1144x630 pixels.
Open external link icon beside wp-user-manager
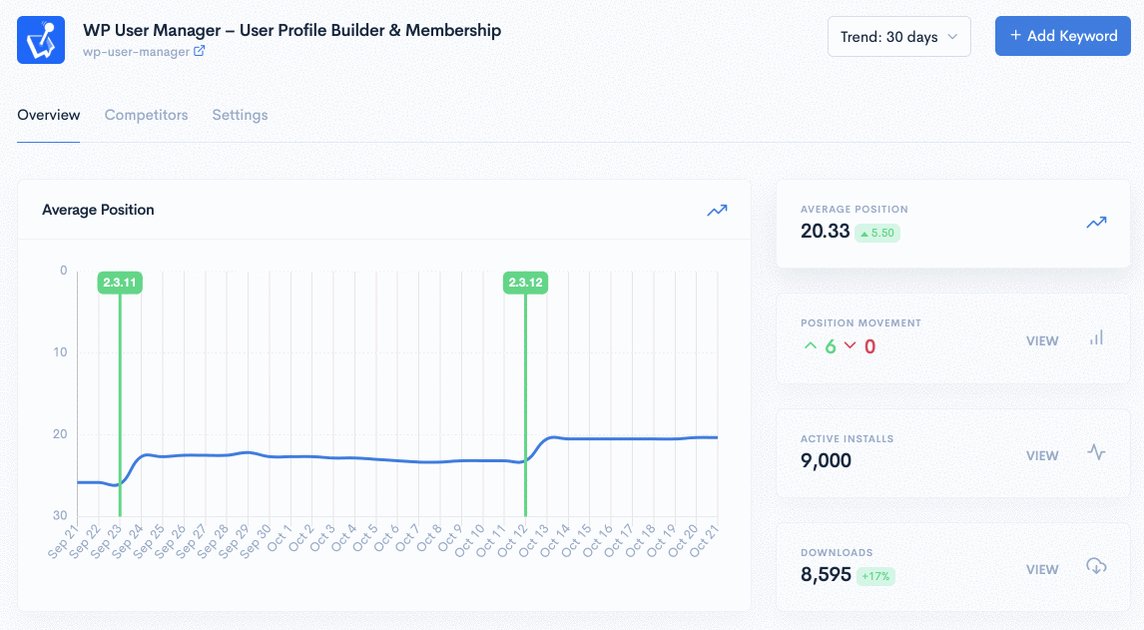(x=199, y=51)
